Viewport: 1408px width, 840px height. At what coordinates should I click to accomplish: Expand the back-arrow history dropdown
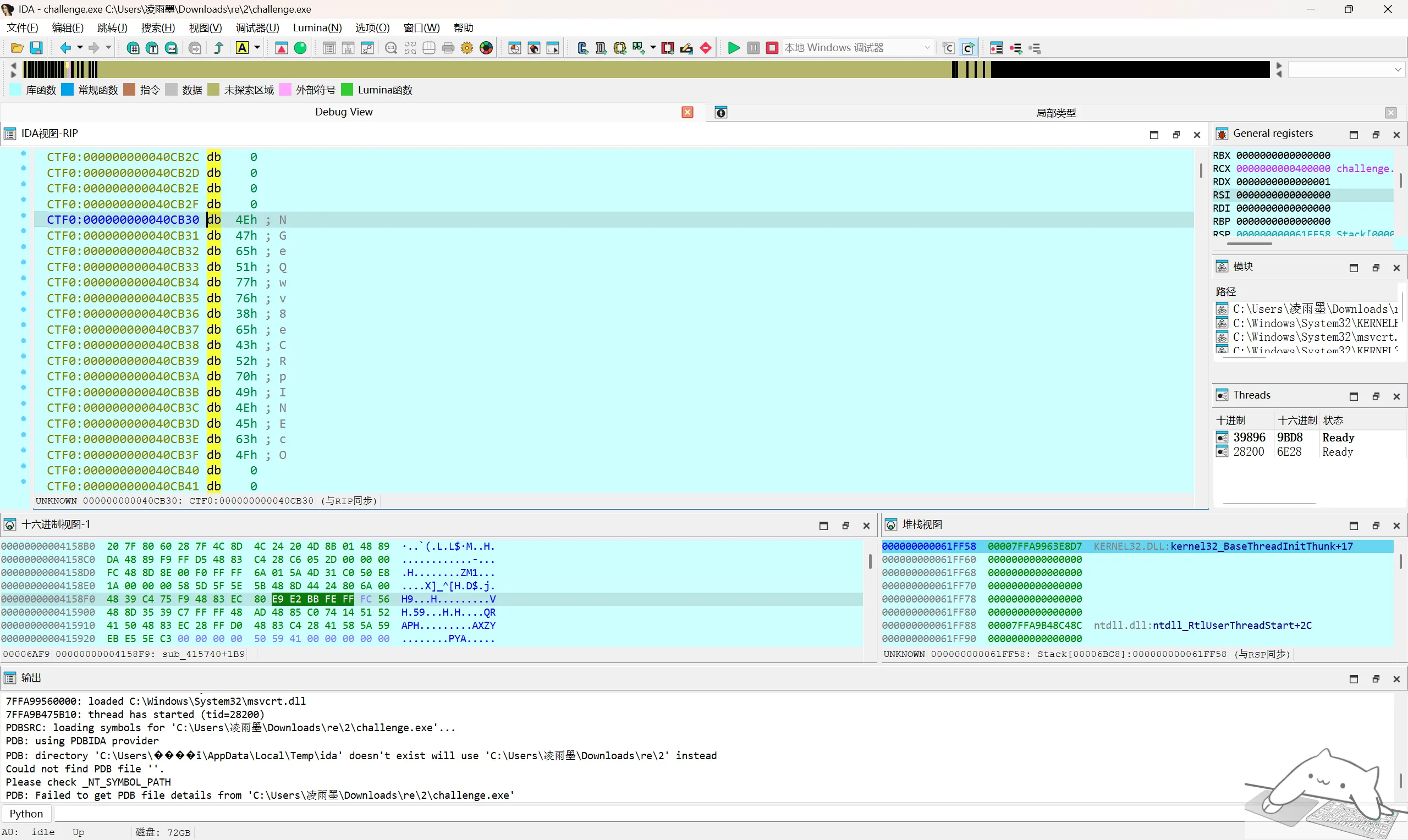80,48
